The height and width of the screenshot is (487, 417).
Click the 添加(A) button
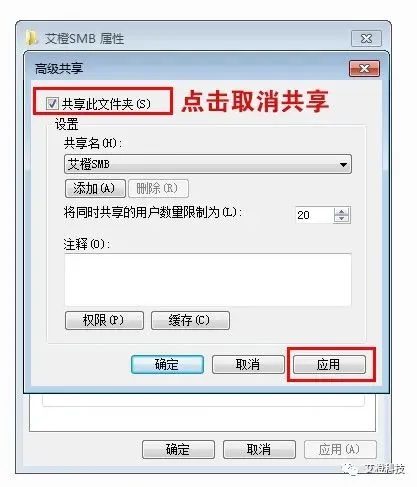[95, 188]
